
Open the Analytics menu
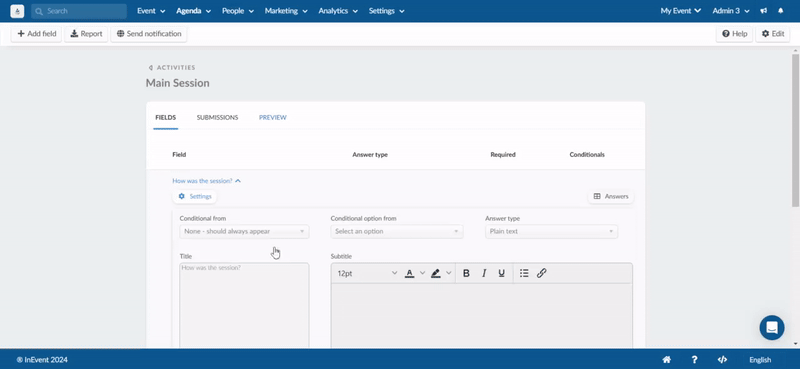tap(338, 11)
